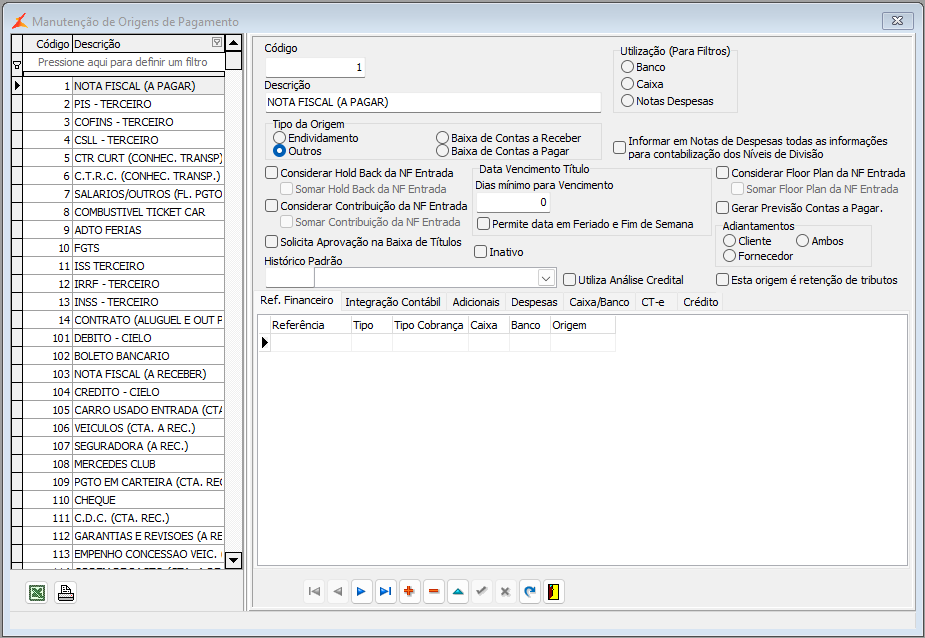
Task: Enable Considerar Hold Back da NF Entrada
Action: (x=271, y=173)
